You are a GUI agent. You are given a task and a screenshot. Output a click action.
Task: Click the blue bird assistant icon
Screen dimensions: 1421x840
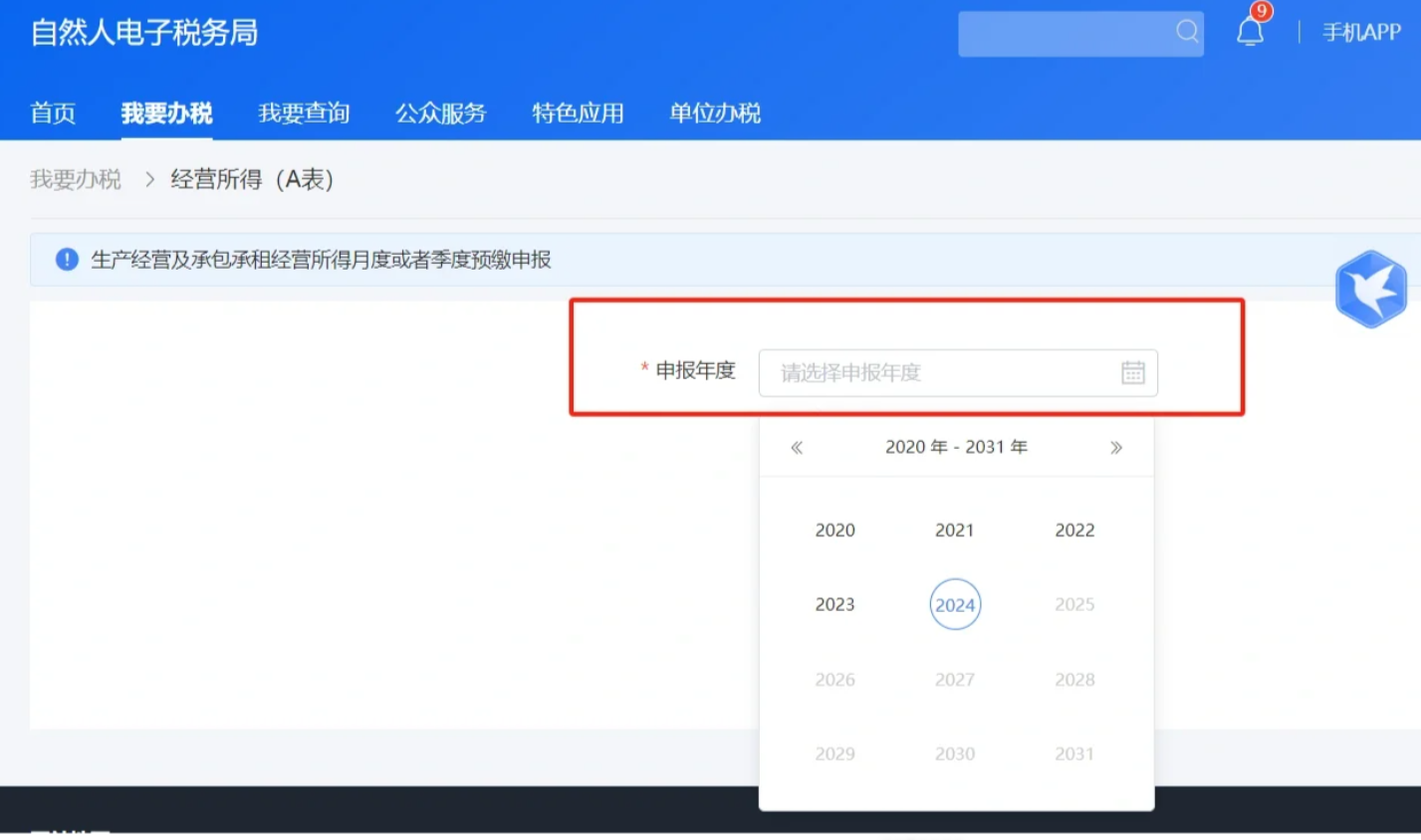pyautogui.click(x=1371, y=288)
